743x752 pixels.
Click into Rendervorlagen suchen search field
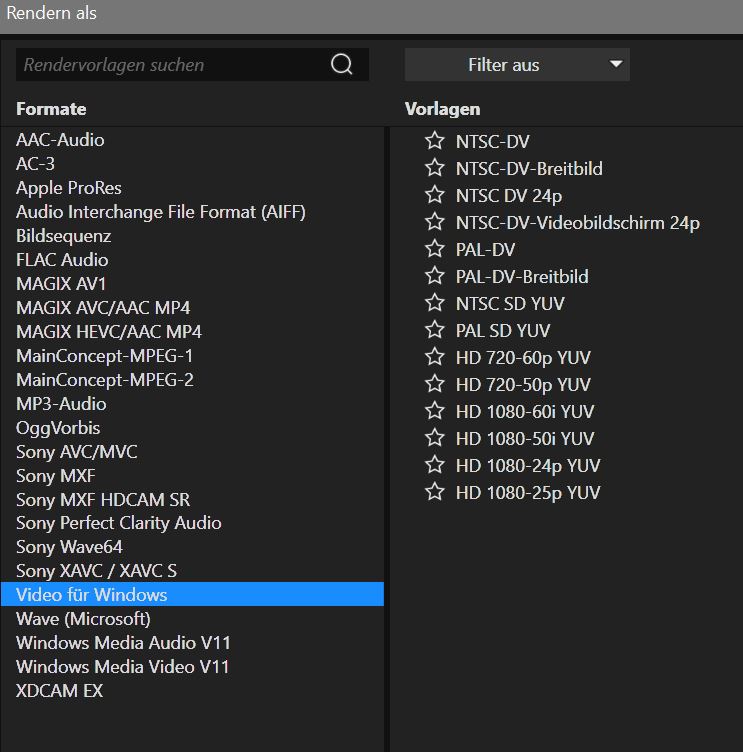[170, 65]
